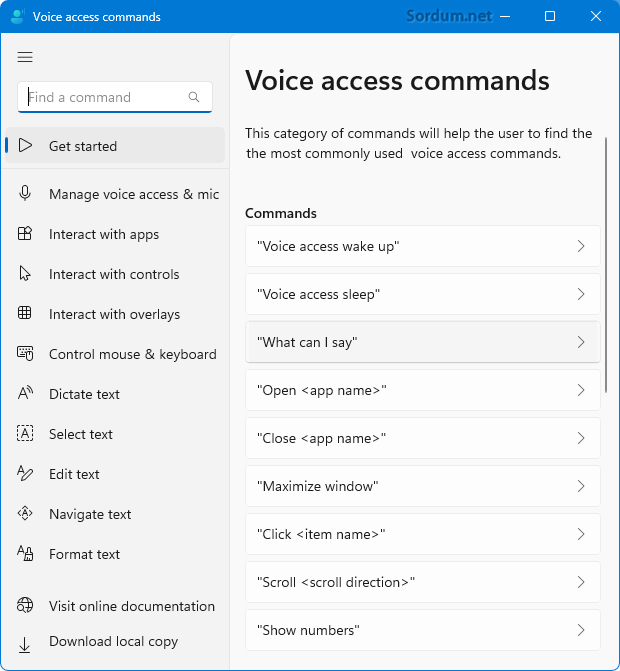The width and height of the screenshot is (620, 671).
Task: Click the commands list vertical scrollbar
Action: 605,265
